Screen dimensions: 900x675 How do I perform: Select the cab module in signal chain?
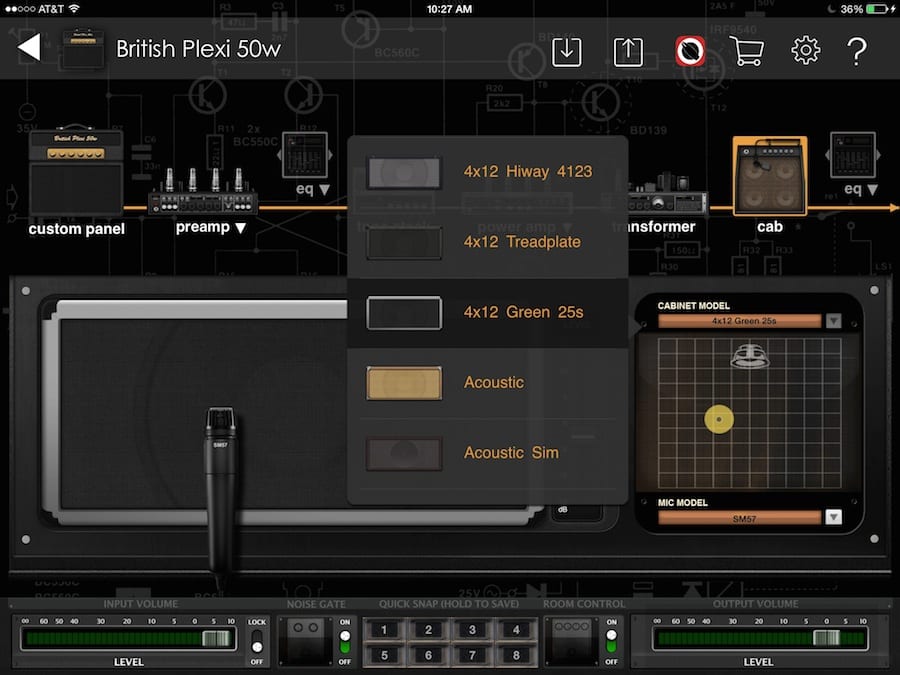pyautogui.click(x=769, y=177)
